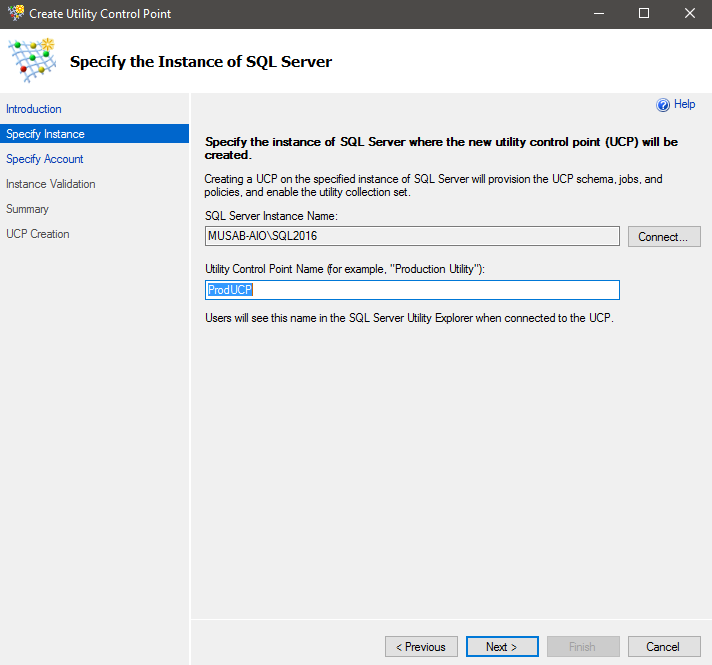This screenshot has height=665, width=712.
Task: Click the Utility Control Point Name field
Action: coord(412,290)
